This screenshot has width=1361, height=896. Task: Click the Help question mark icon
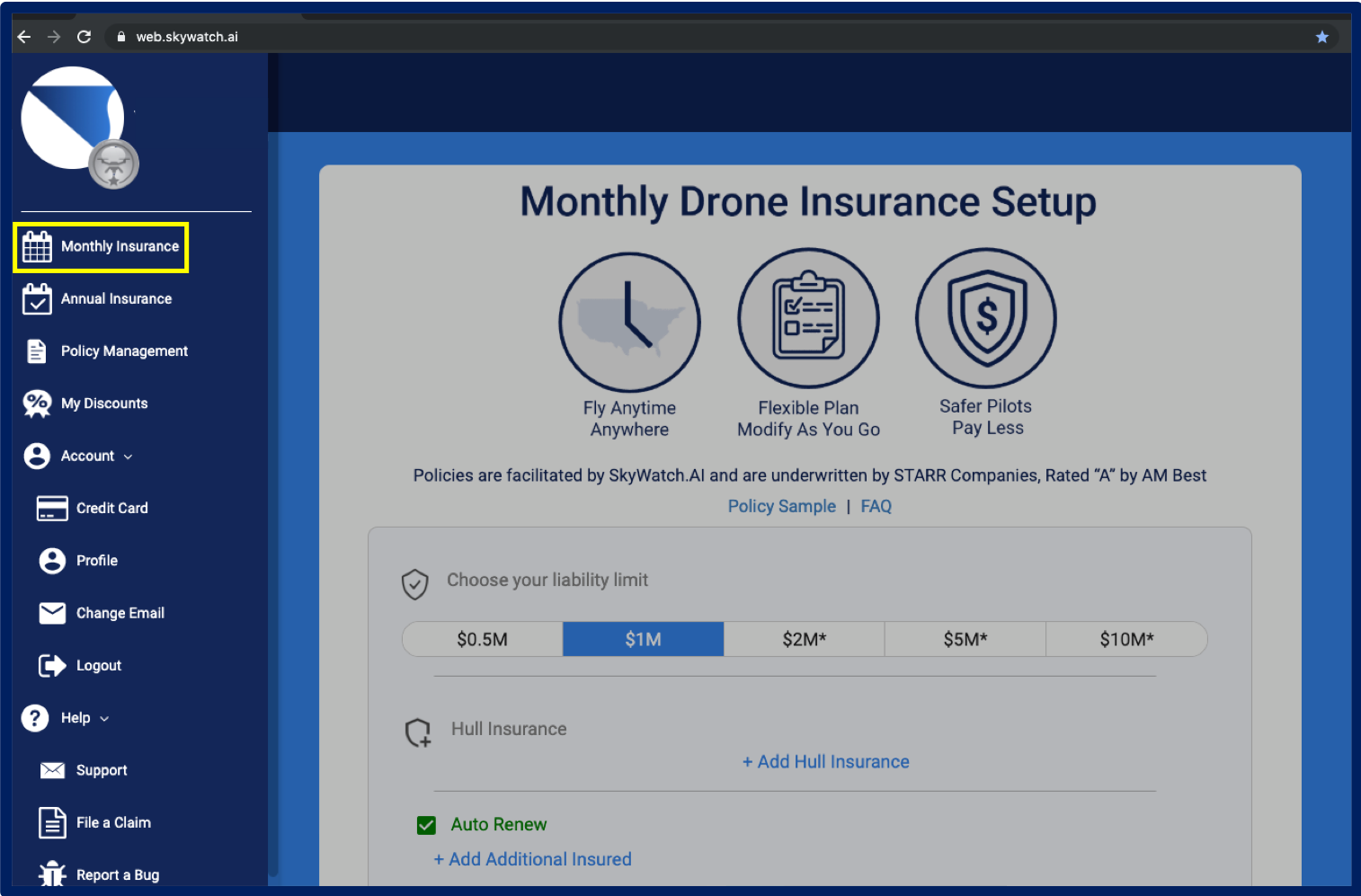(35, 718)
